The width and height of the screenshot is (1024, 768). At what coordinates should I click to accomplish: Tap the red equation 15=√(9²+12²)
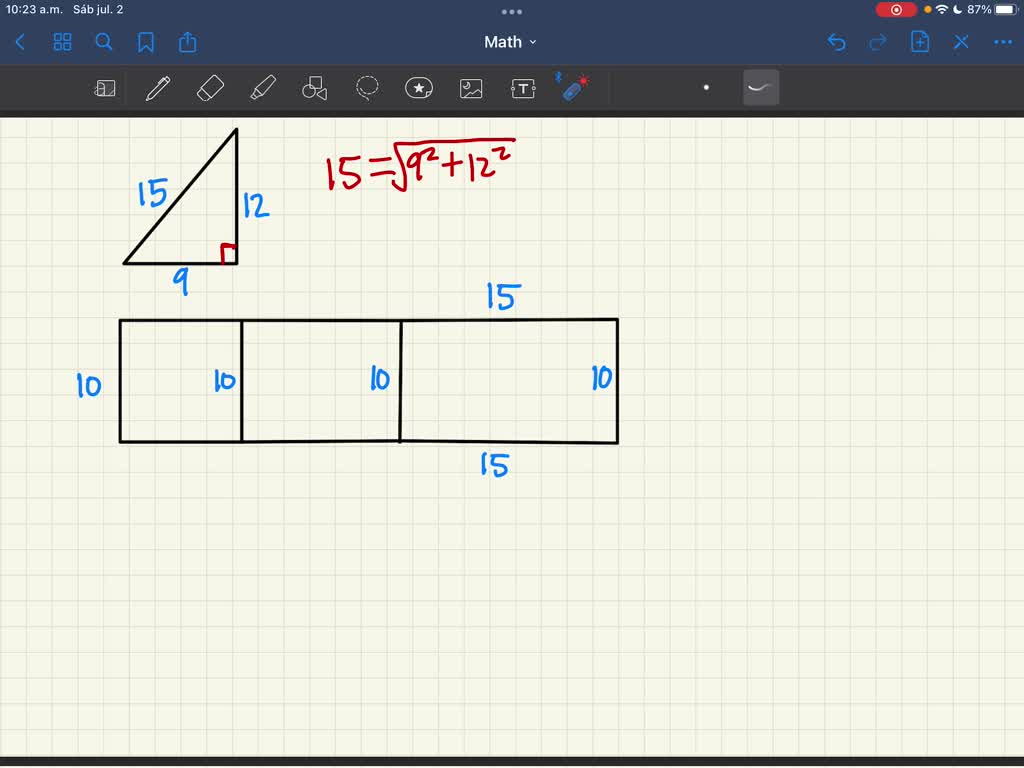(421, 165)
